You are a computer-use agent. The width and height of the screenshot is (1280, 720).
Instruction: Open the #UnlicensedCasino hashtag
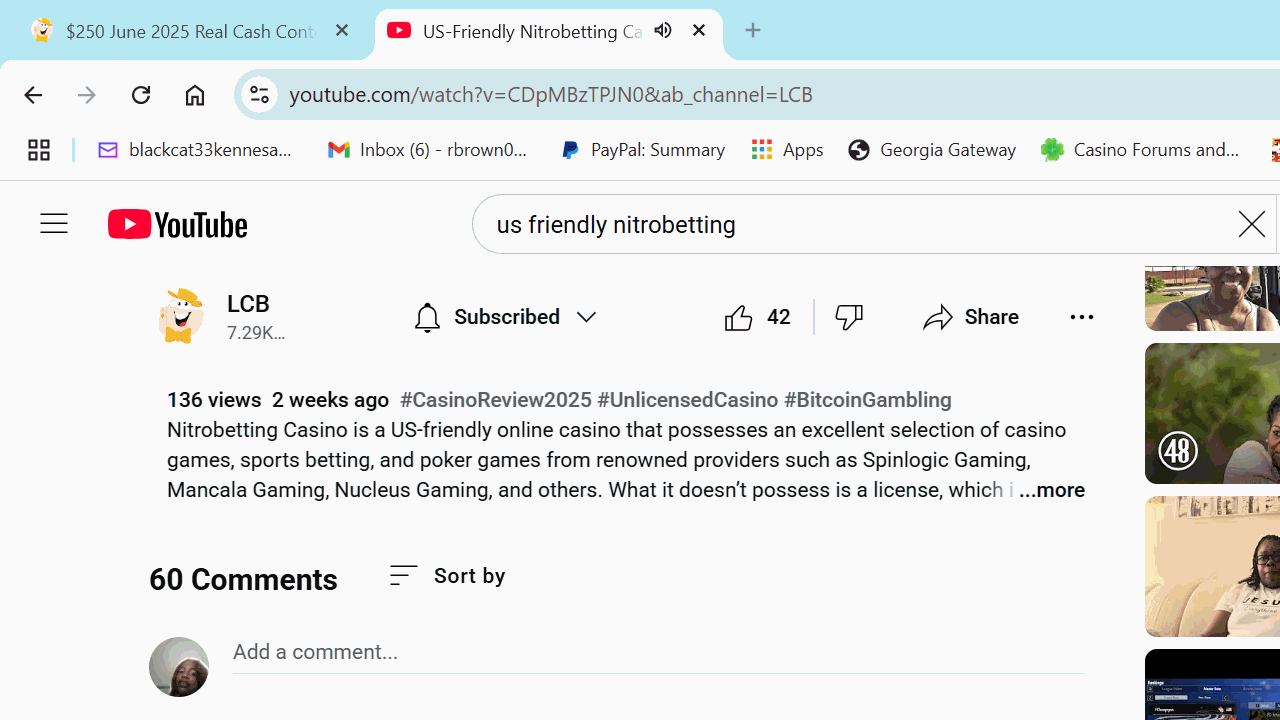[688, 400]
